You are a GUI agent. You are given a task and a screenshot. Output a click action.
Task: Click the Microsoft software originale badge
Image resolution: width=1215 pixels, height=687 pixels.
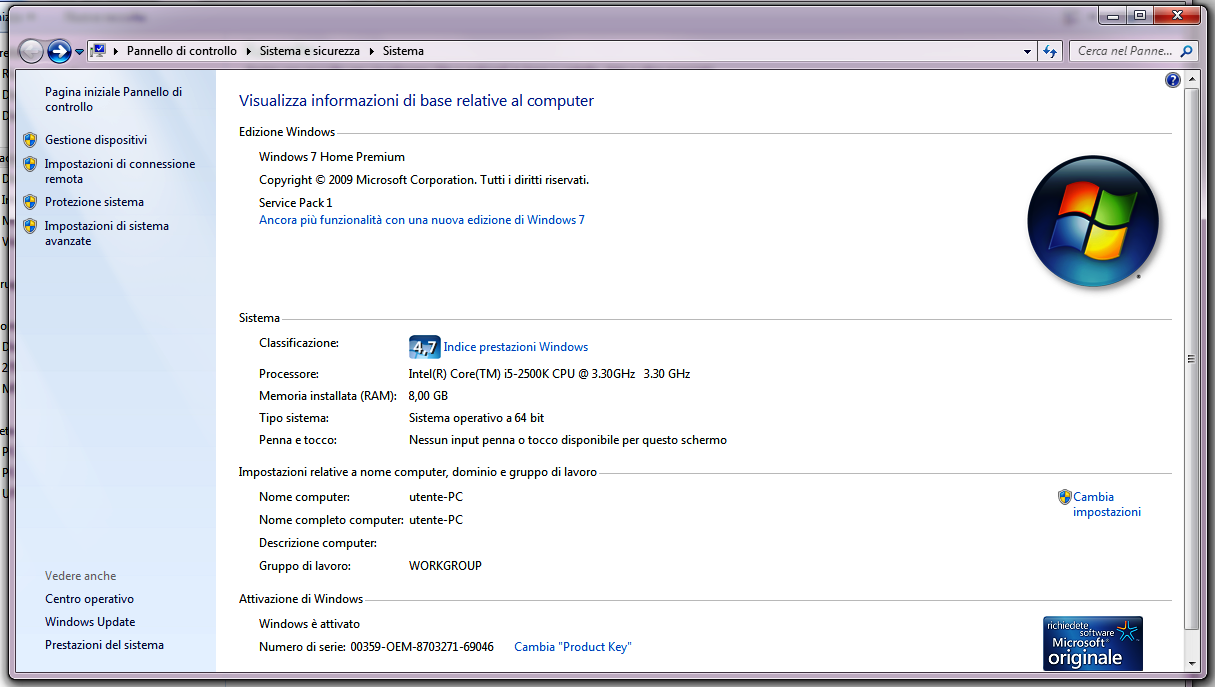point(1092,643)
